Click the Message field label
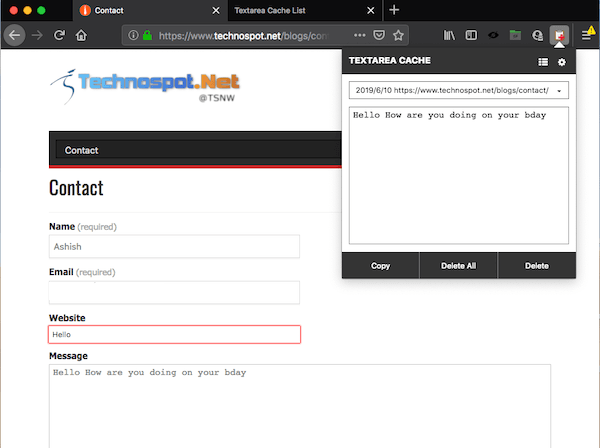The width and height of the screenshot is (600, 448). tap(68, 356)
